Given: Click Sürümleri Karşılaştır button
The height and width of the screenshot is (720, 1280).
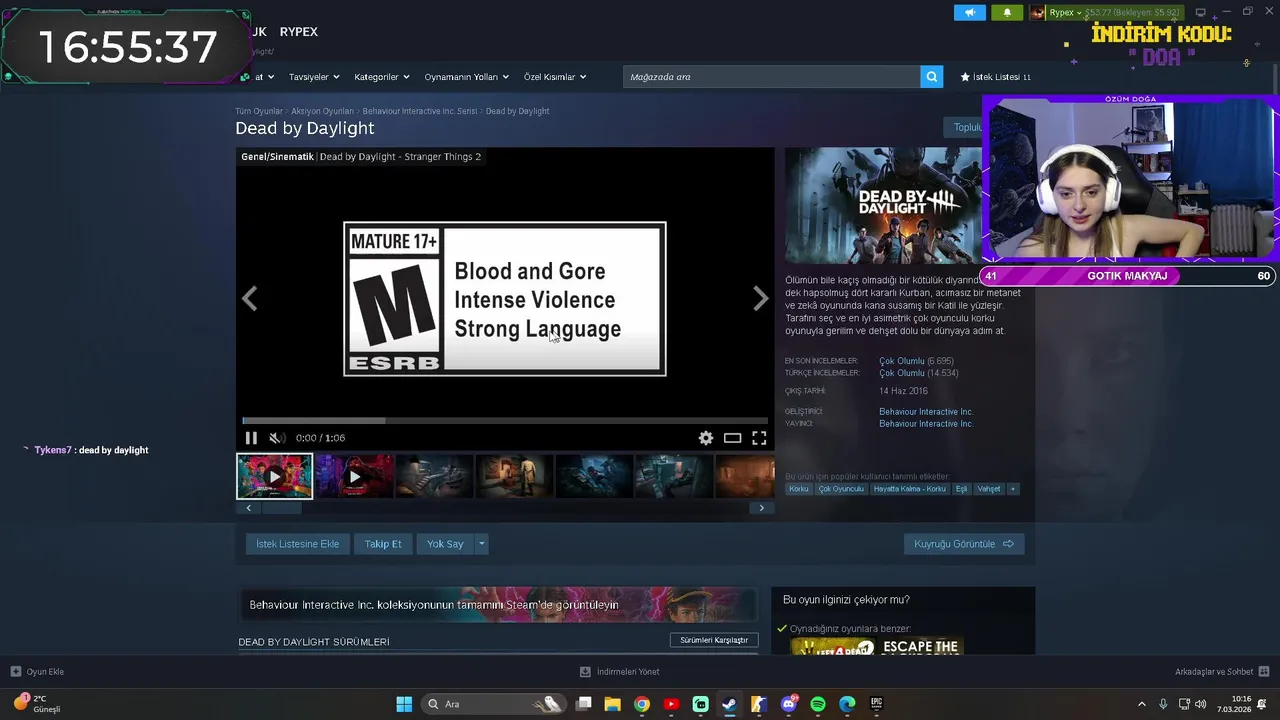Looking at the screenshot, I should tap(714, 640).
